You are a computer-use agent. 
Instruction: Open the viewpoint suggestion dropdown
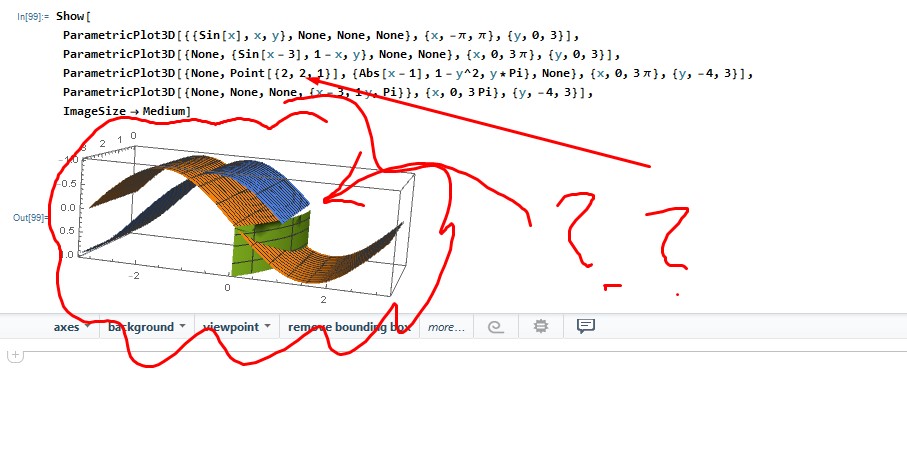[237, 327]
